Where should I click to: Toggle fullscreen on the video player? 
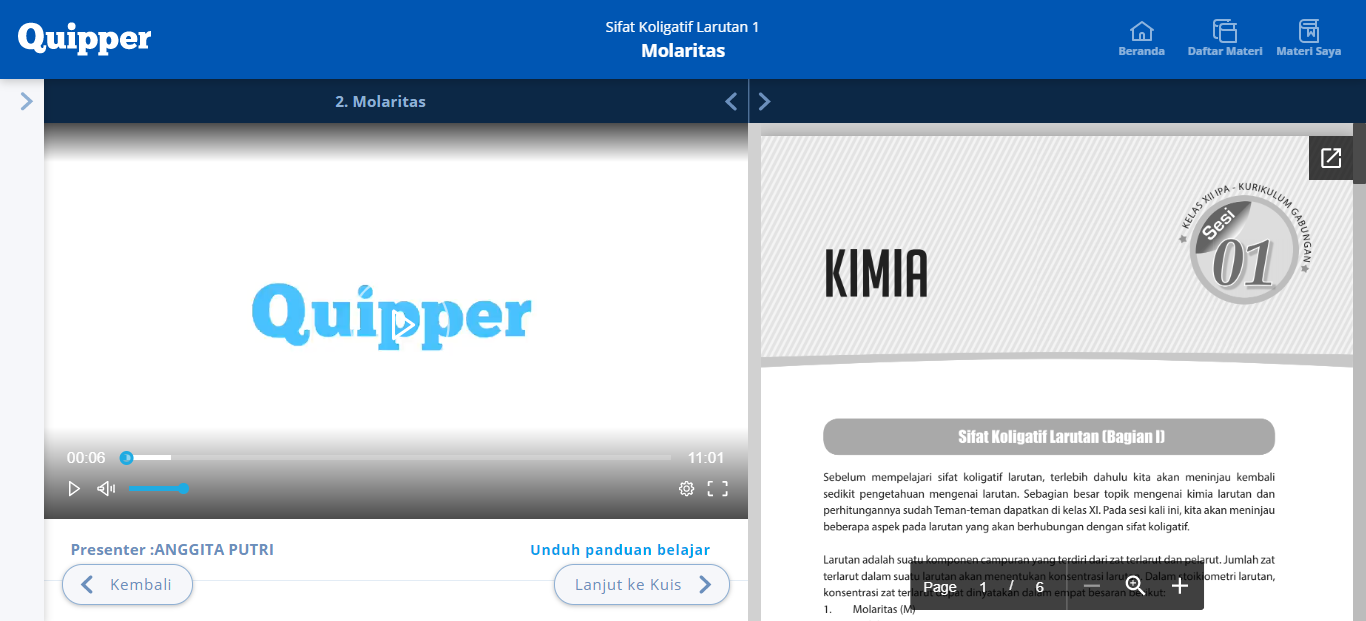tap(718, 488)
